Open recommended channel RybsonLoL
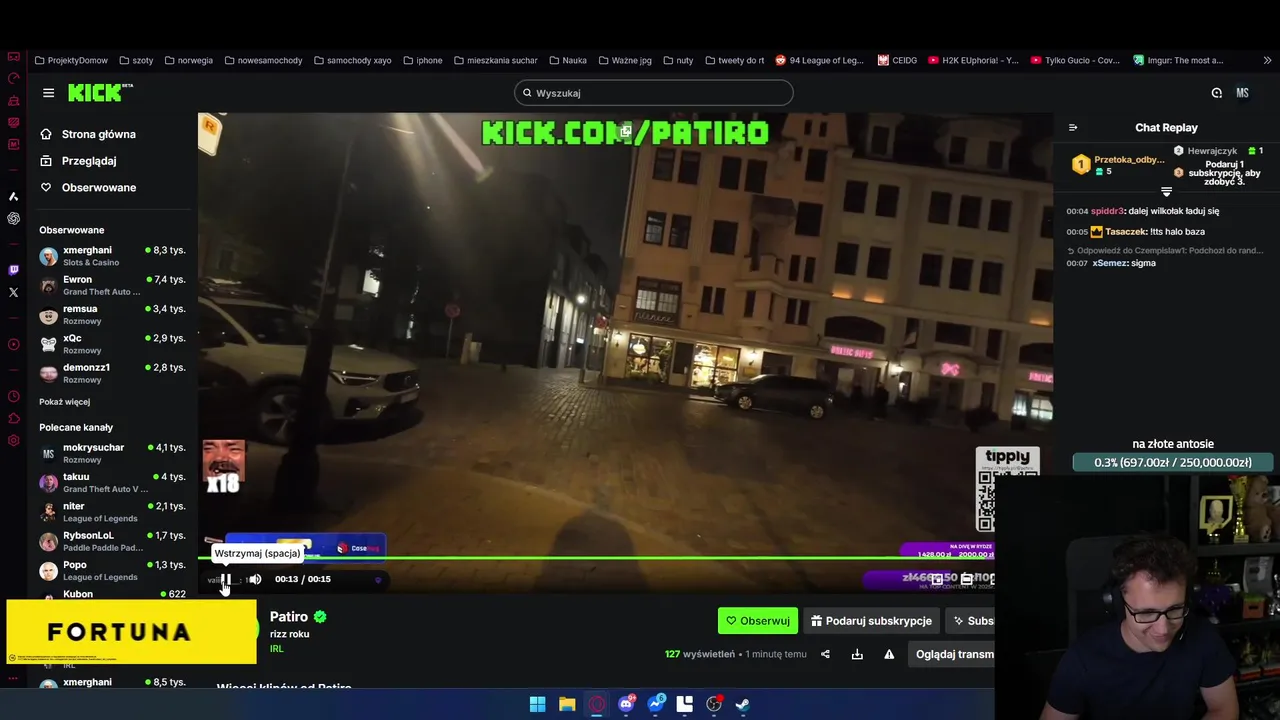 112,541
